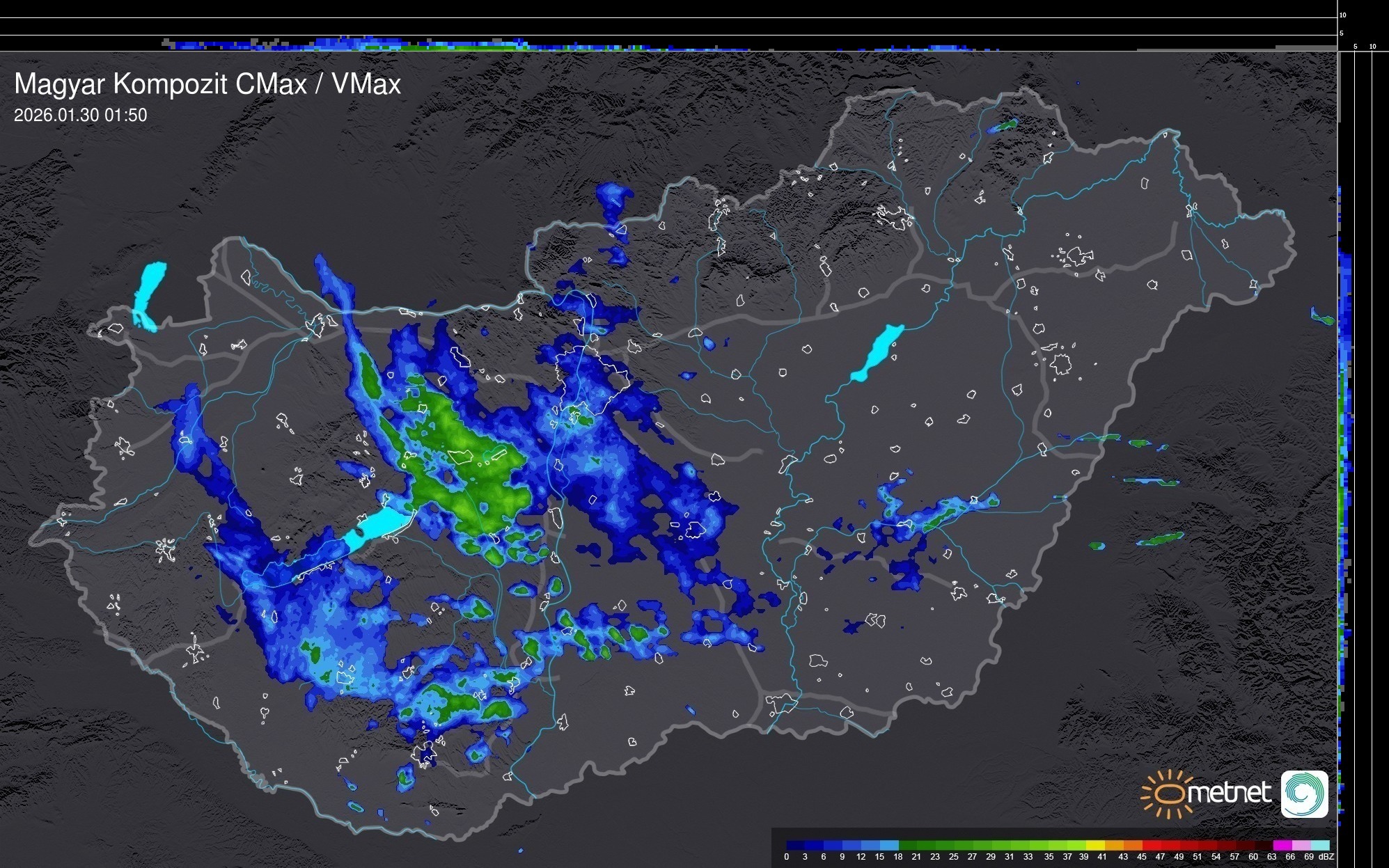The width and height of the screenshot is (1389, 868).
Task: Click the 18 value label on color scale
Action: click(898, 857)
